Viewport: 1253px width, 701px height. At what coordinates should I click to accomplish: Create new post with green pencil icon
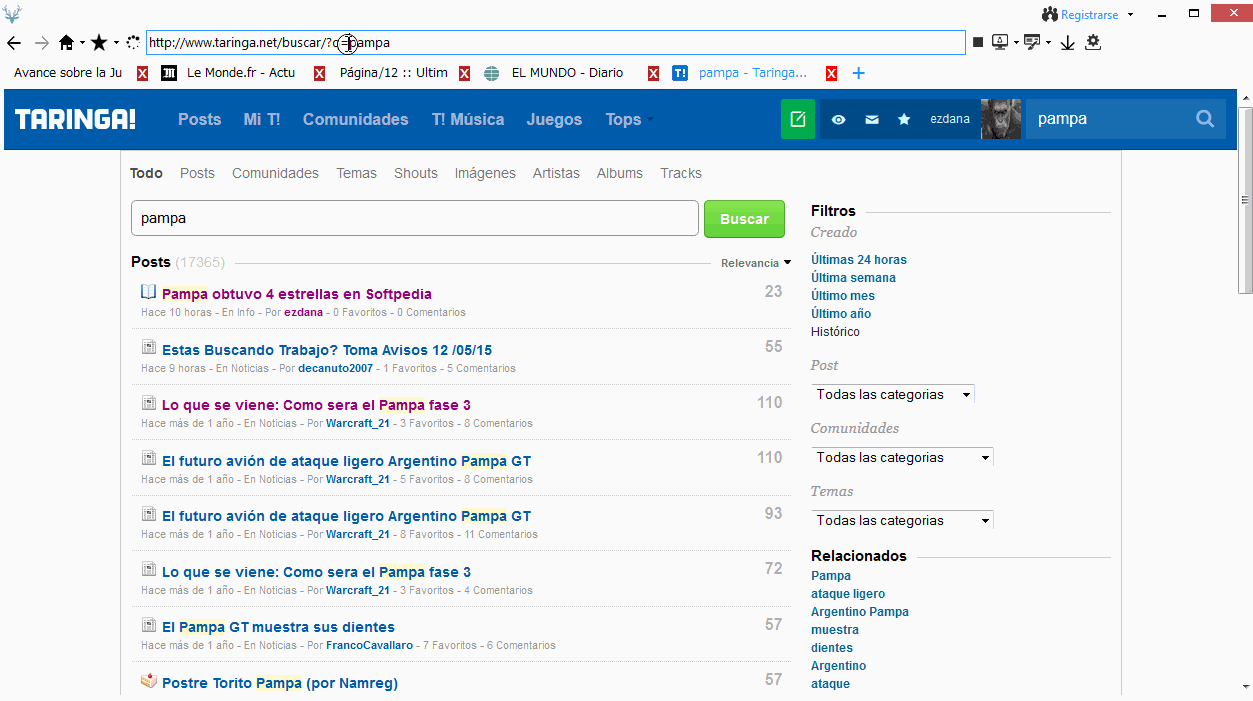798,119
